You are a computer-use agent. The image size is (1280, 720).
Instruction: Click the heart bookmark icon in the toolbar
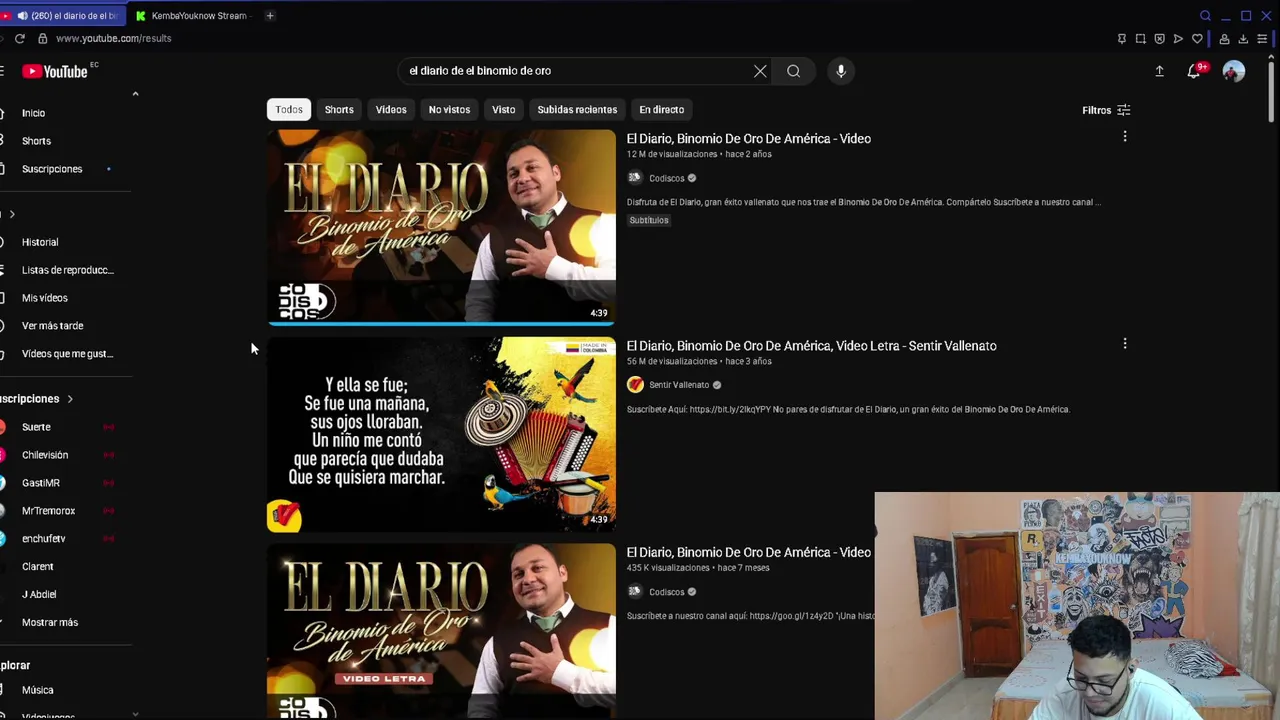tap(1197, 39)
